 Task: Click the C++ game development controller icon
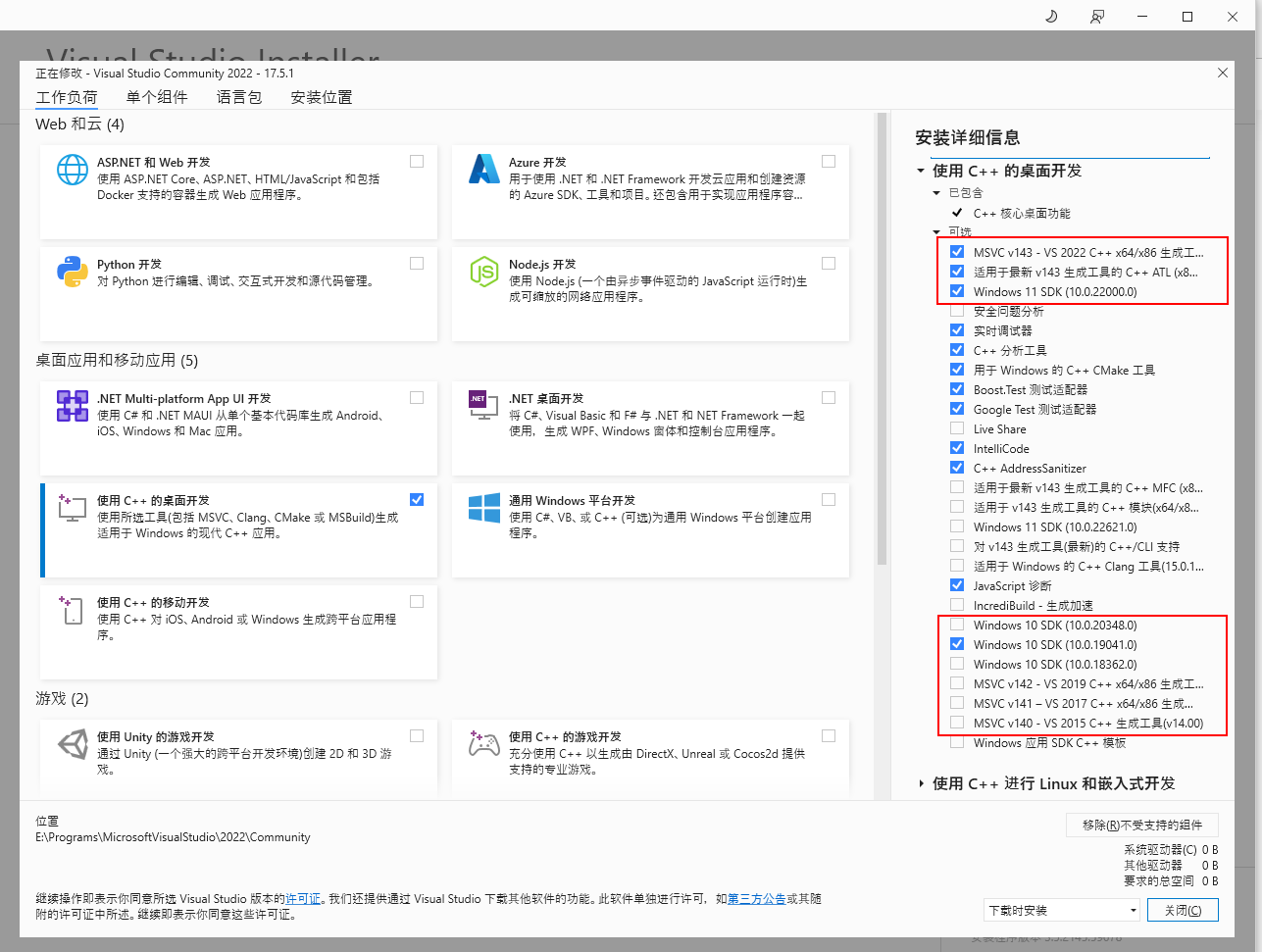484,744
